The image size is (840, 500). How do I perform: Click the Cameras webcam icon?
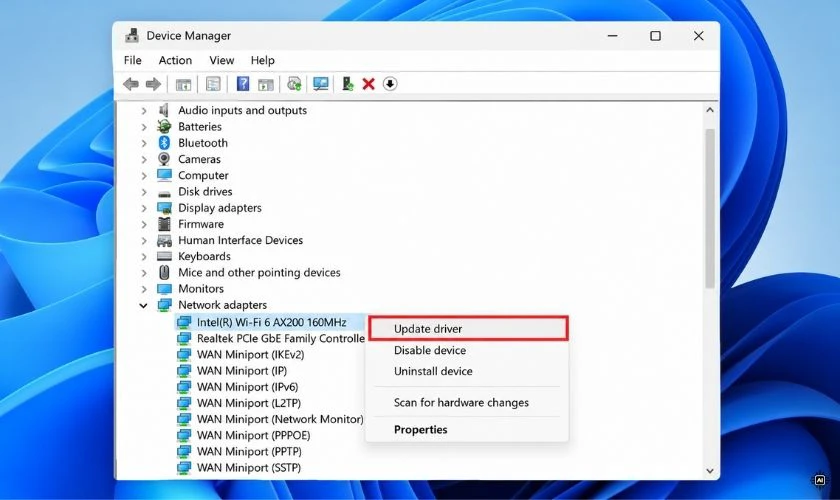click(164, 159)
